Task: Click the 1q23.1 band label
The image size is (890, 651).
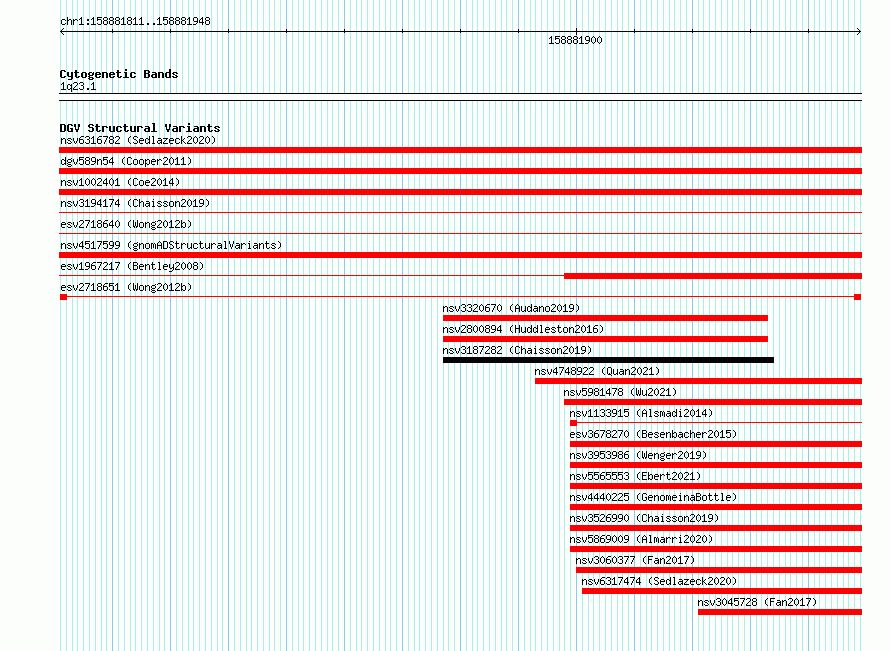Action: pyautogui.click(x=78, y=86)
